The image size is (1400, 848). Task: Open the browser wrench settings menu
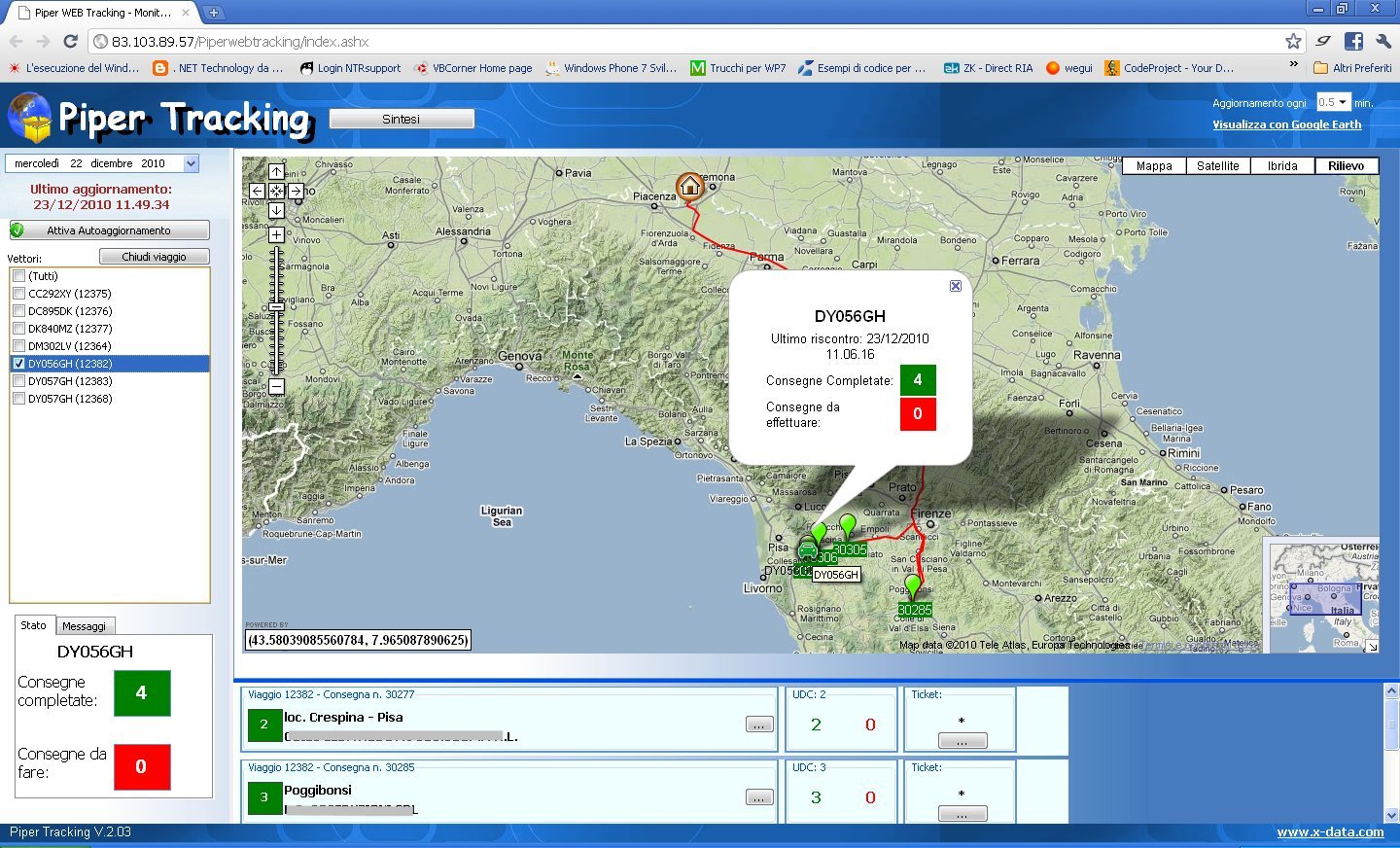(x=1382, y=41)
